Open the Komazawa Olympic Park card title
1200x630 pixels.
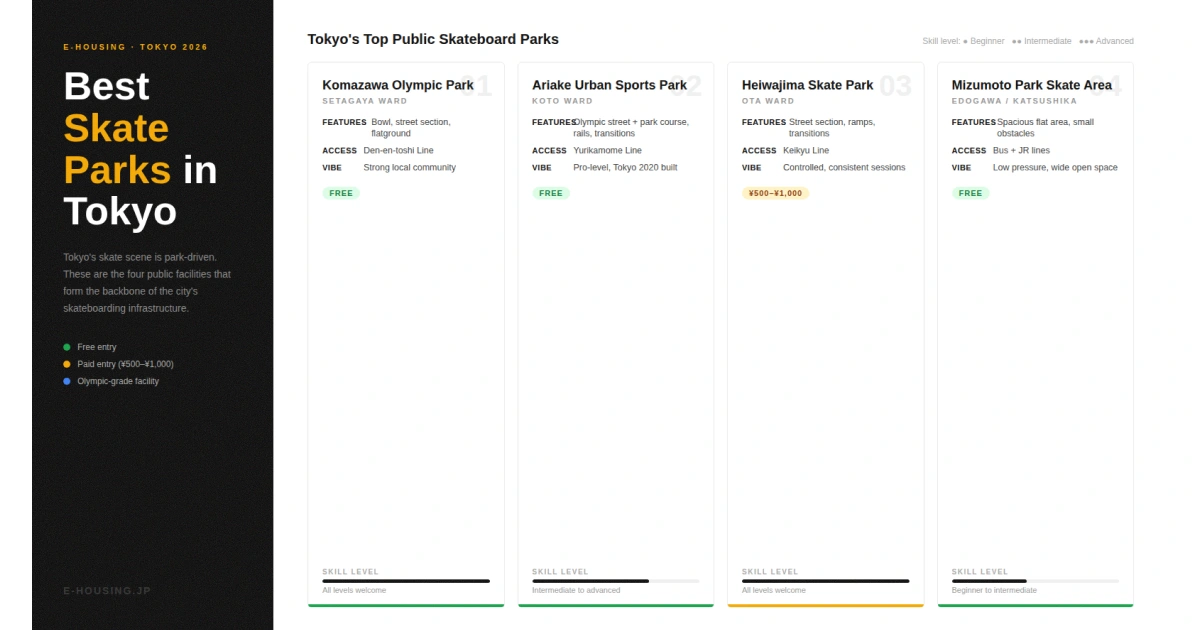[398, 85]
